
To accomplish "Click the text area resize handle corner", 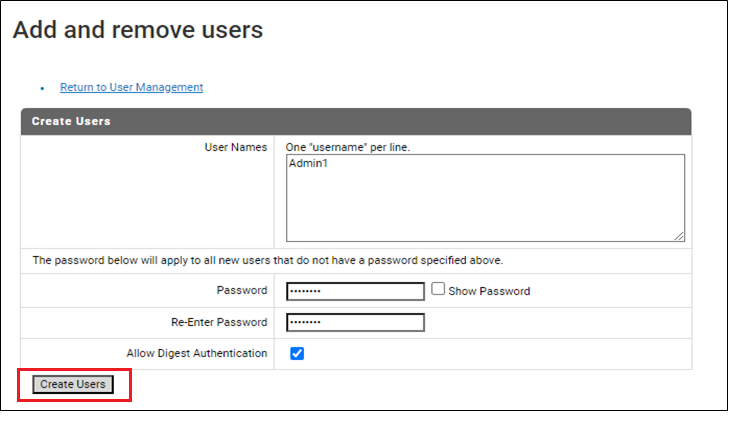I will (x=679, y=236).
